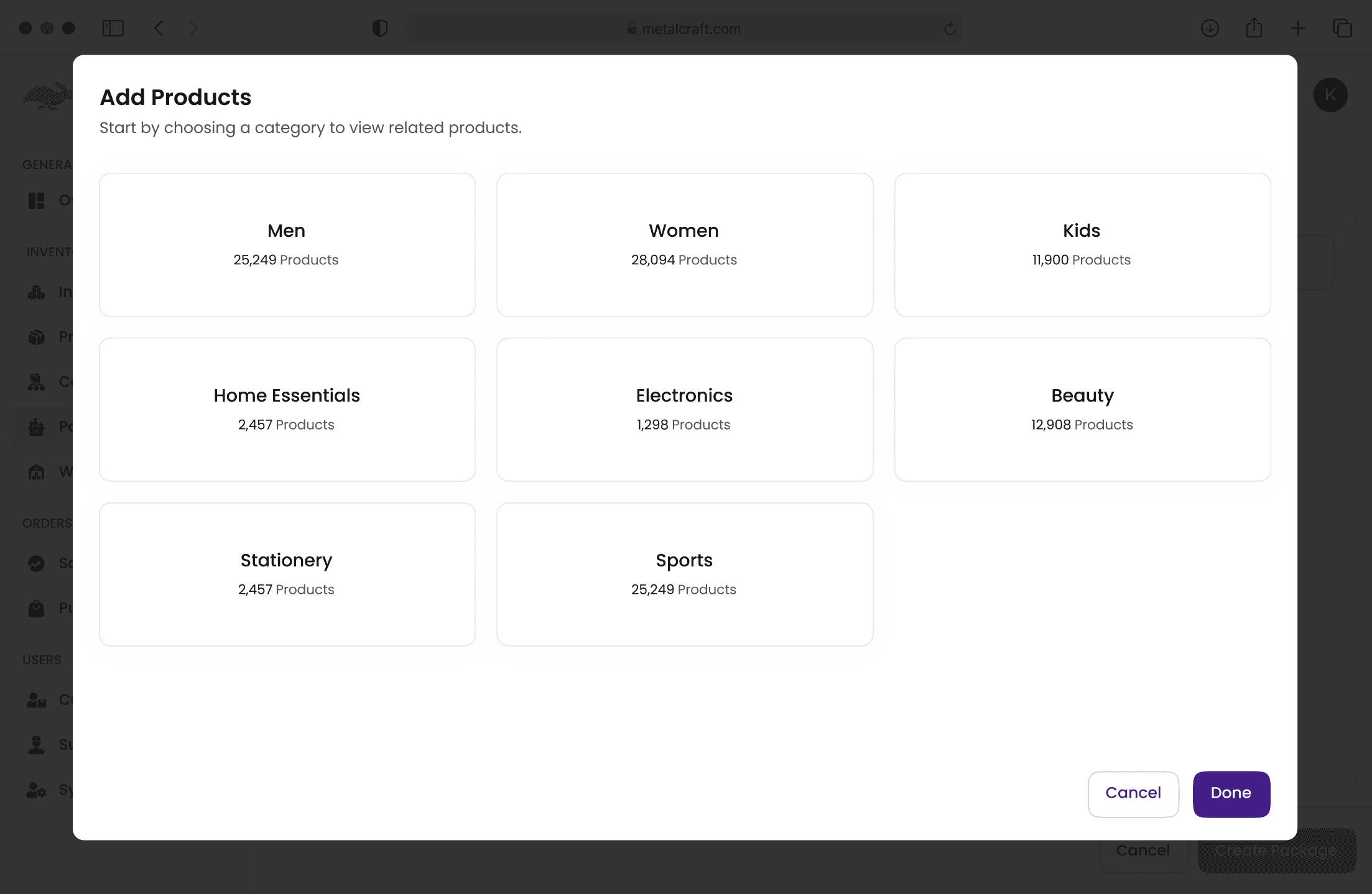Show tab overview icon

1342,28
